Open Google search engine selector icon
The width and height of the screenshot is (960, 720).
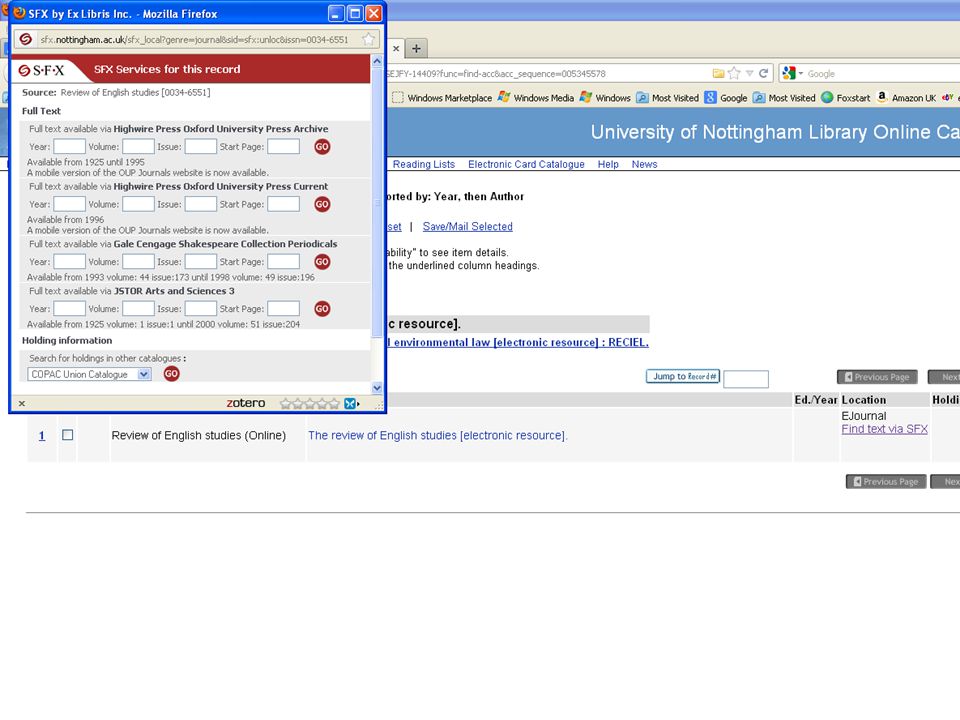coord(792,73)
